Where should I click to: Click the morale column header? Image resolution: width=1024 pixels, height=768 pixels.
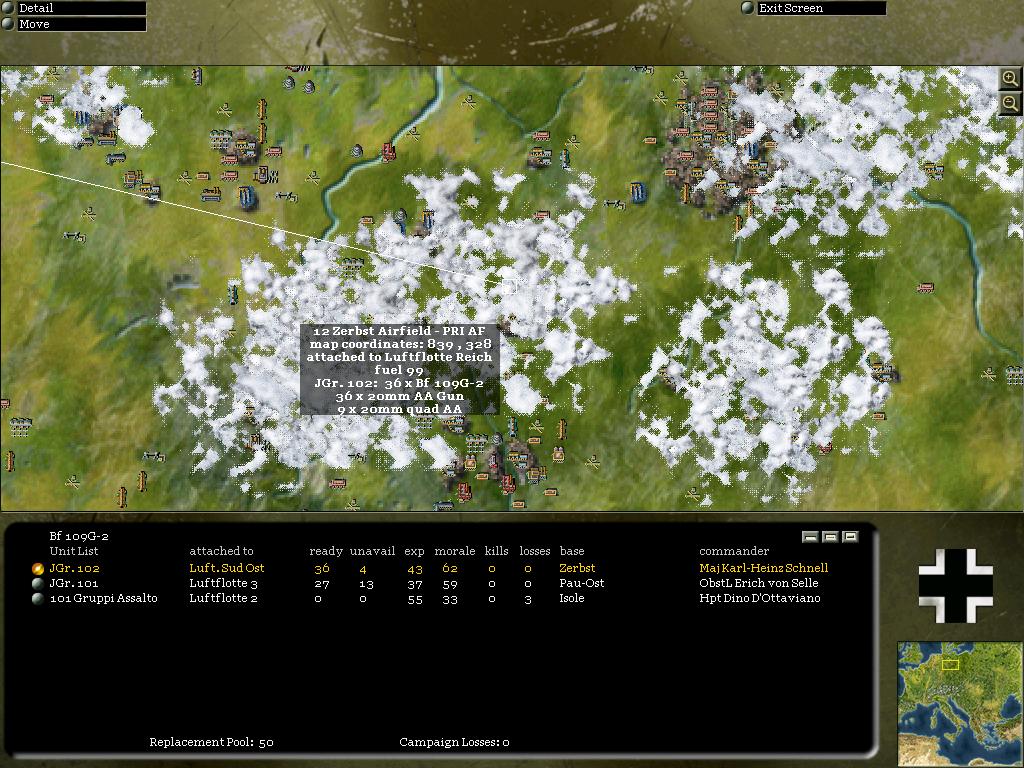[455, 551]
